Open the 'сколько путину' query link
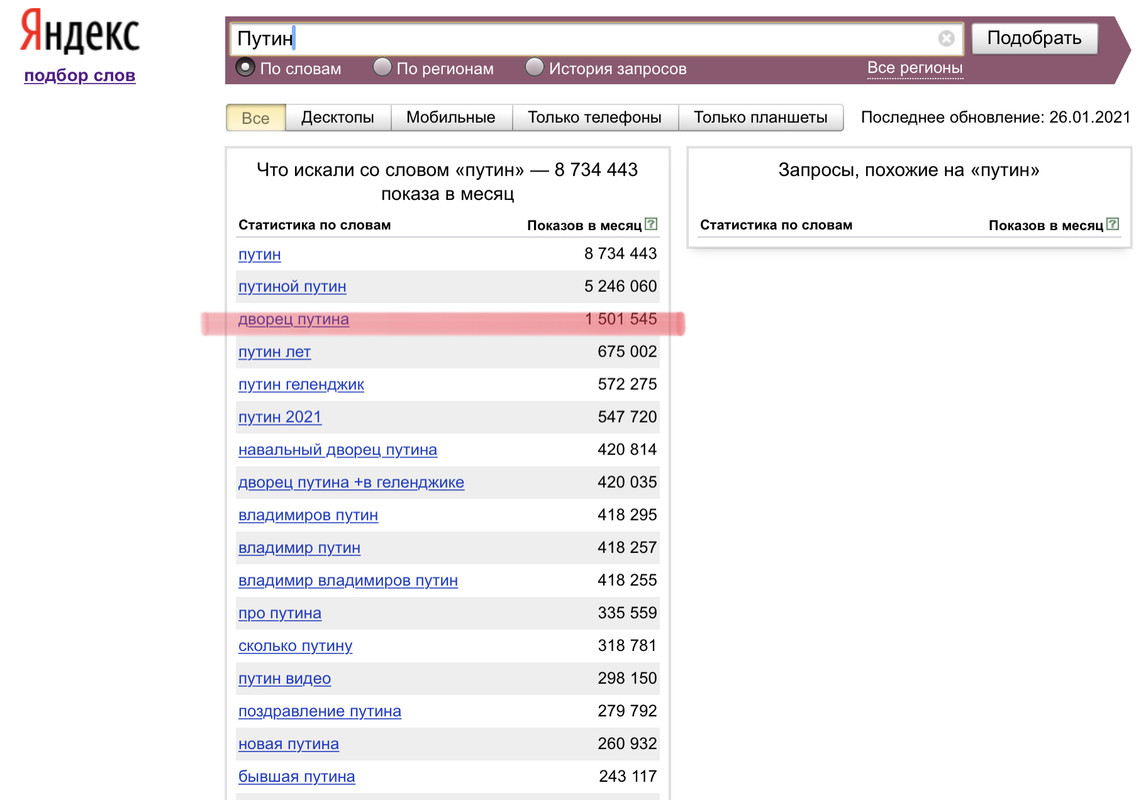 (x=295, y=646)
